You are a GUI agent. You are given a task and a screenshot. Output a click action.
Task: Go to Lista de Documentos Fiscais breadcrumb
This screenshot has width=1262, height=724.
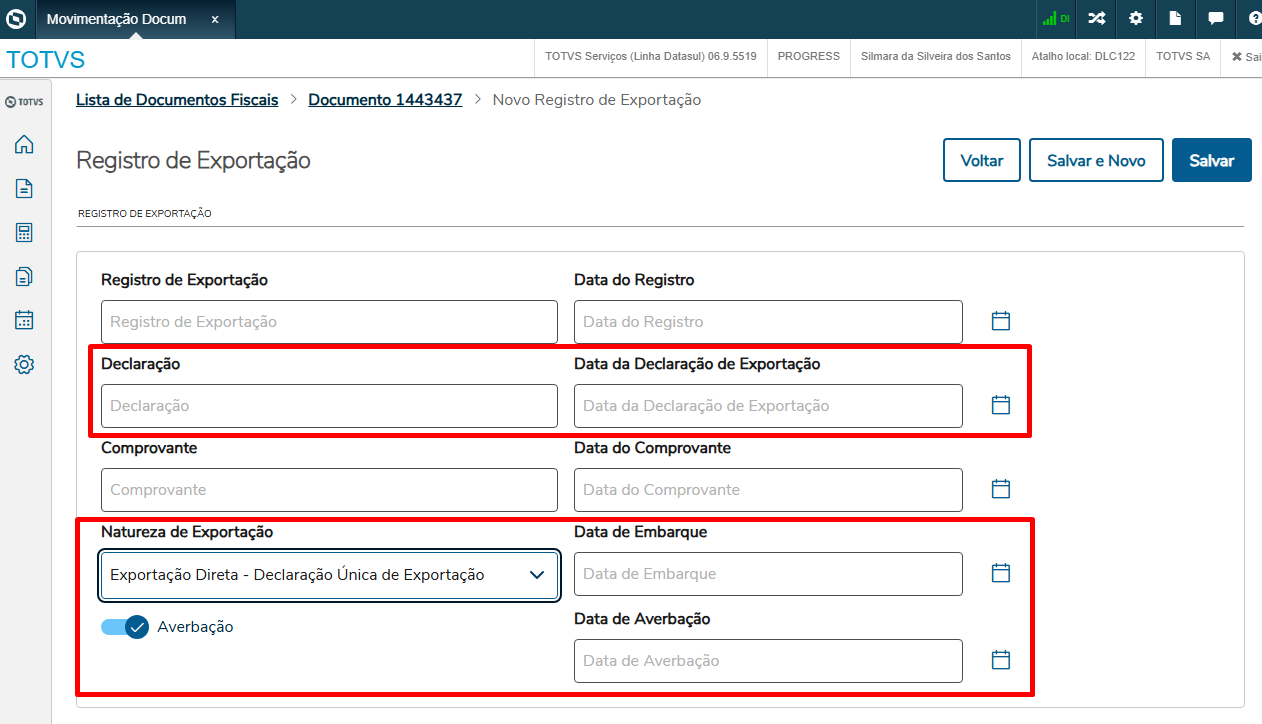tap(178, 100)
